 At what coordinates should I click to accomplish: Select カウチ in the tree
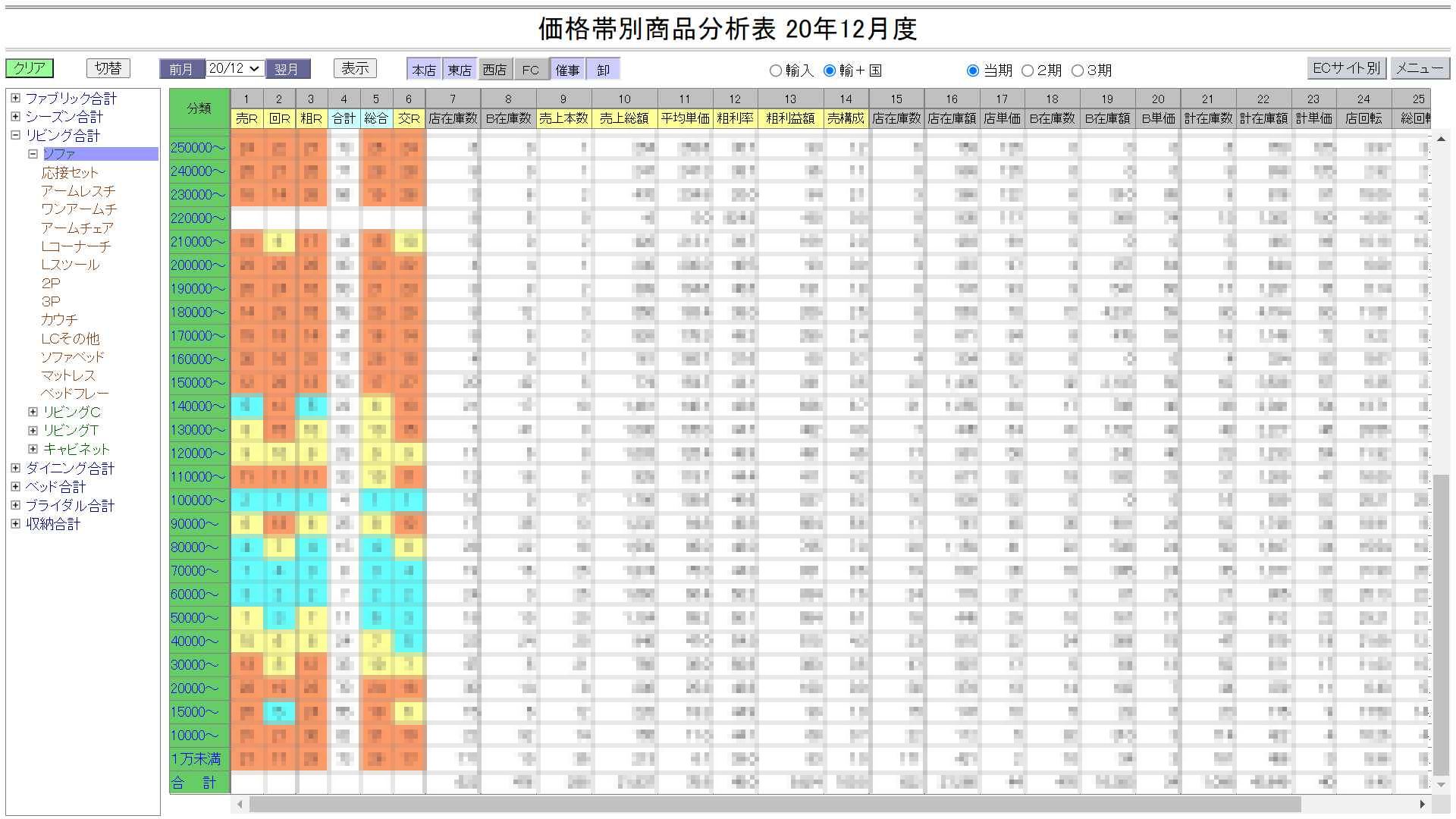[x=59, y=320]
